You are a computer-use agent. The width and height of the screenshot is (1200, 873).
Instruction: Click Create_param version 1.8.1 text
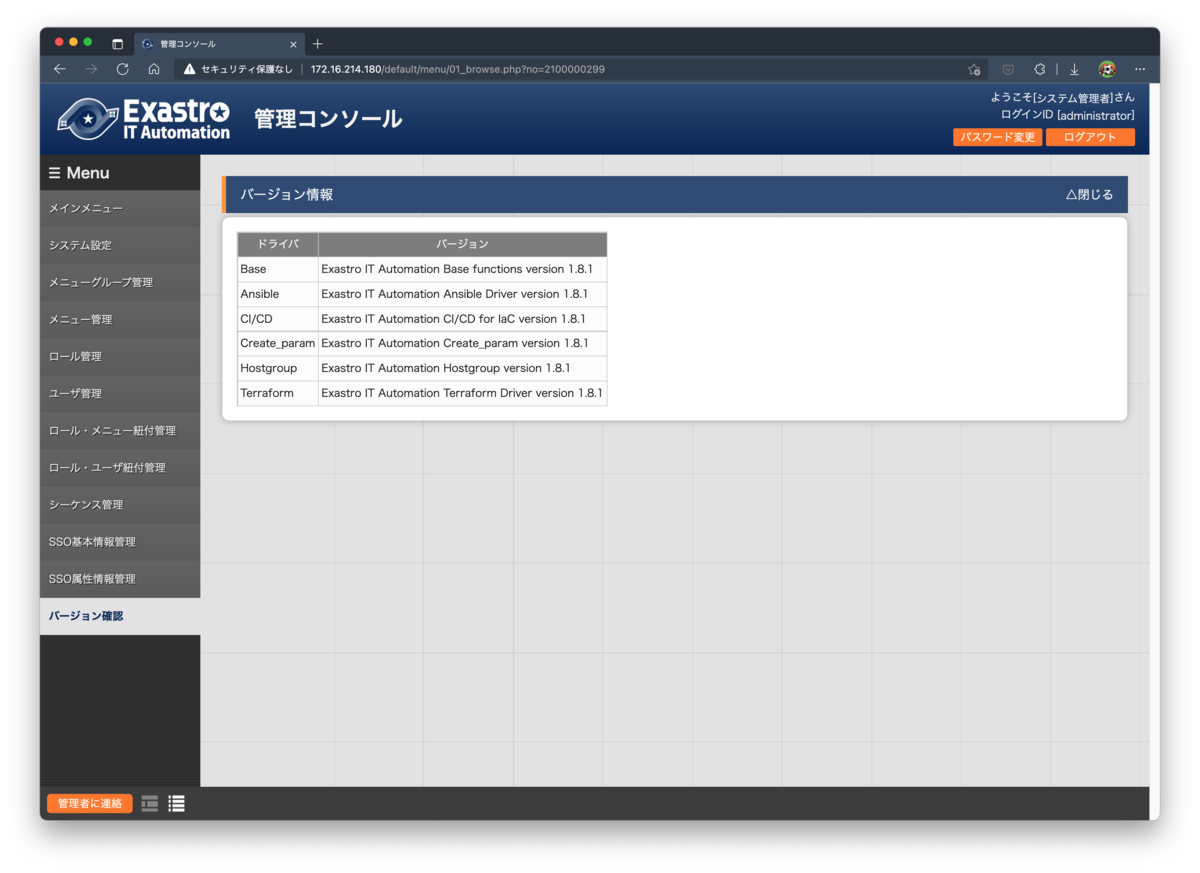click(455, 343)
